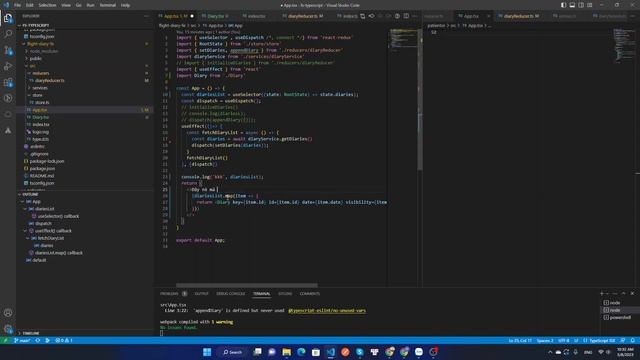The image size is (640, 360).
Task: Click the taskbar Search box
Action: click(233, 352)
